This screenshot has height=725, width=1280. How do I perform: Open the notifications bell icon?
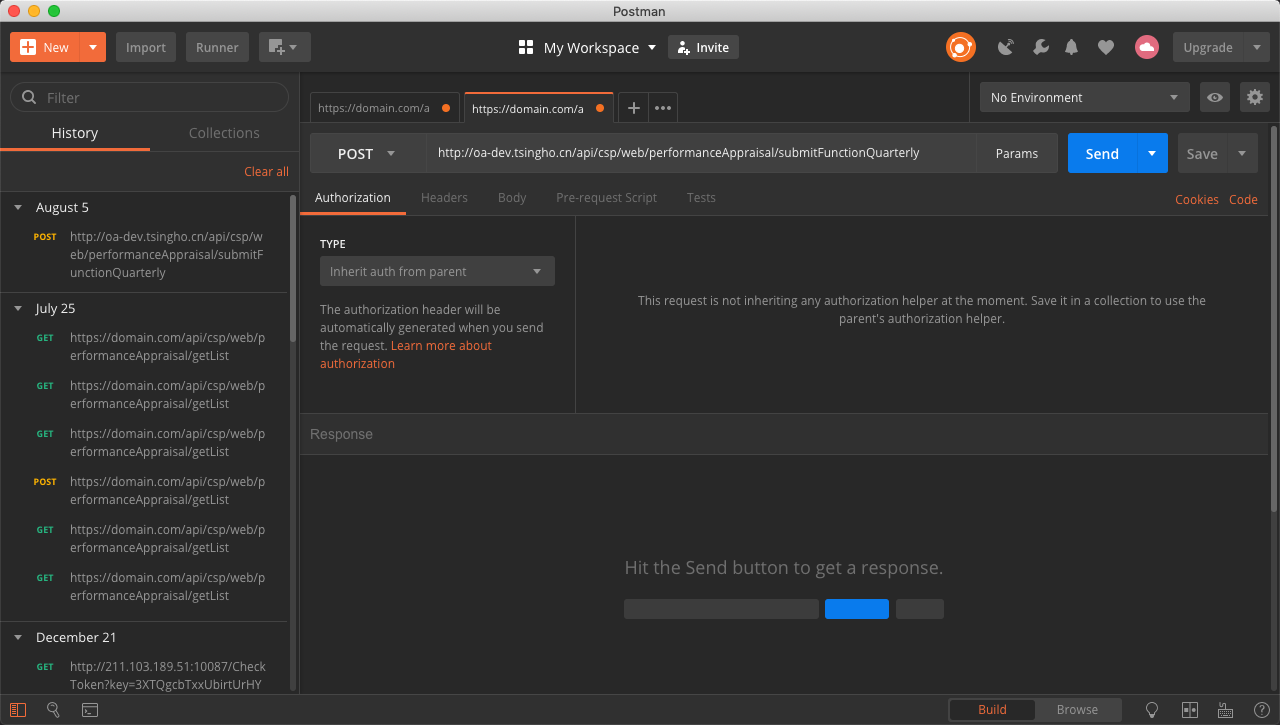pyautogui.click(x=1072, y=47)
